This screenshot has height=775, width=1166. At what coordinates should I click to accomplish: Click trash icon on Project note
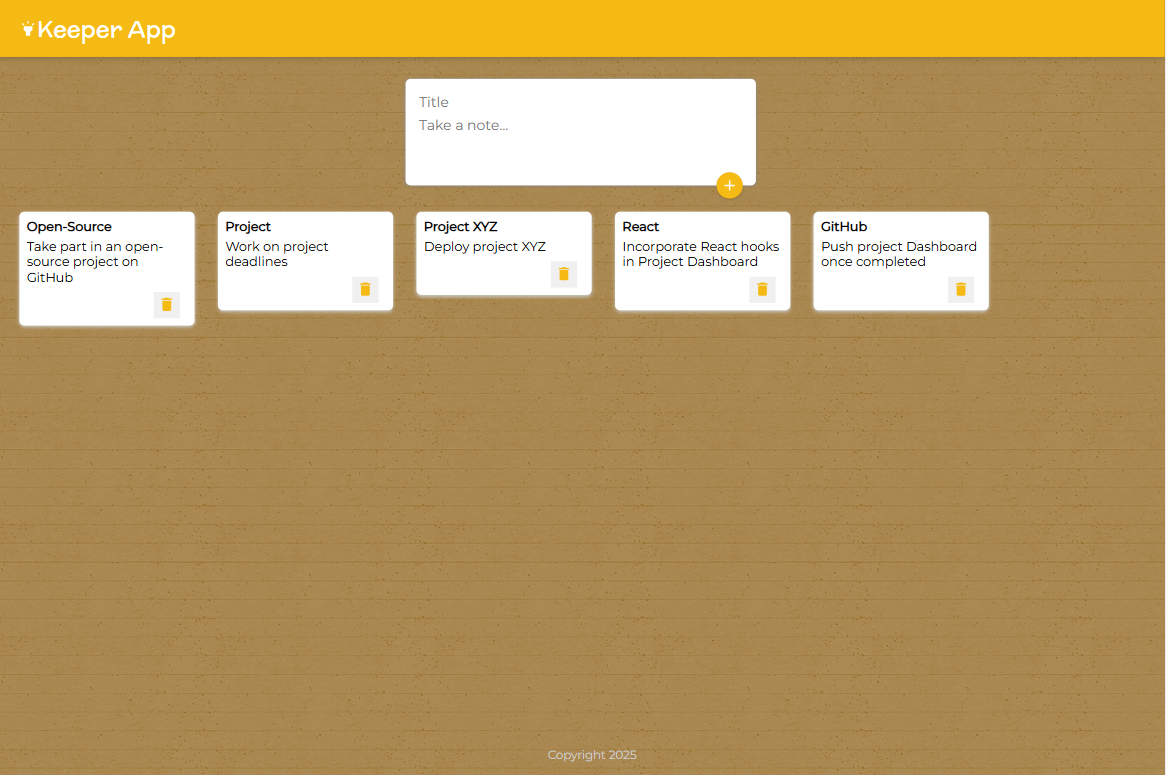[x=365, y=290]
